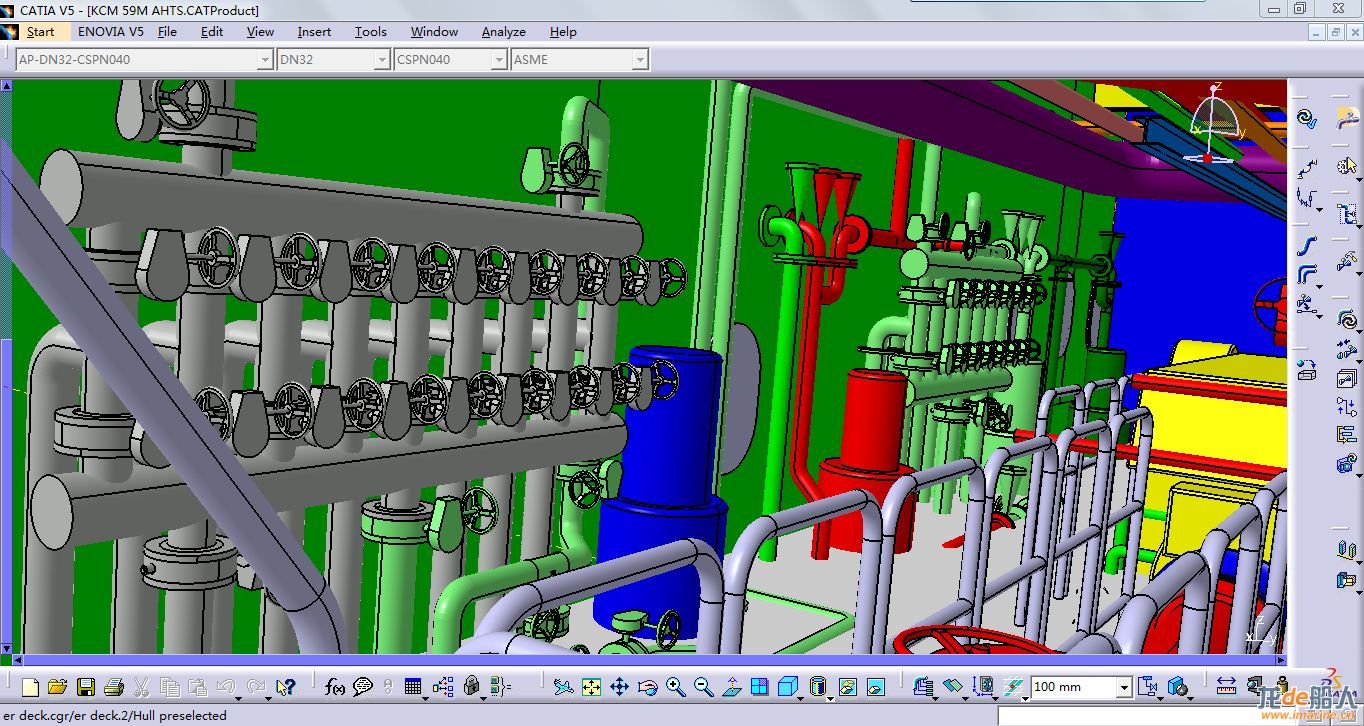
Task: Open the CSPN040 spec dropdown
Action: click(498, 60)
